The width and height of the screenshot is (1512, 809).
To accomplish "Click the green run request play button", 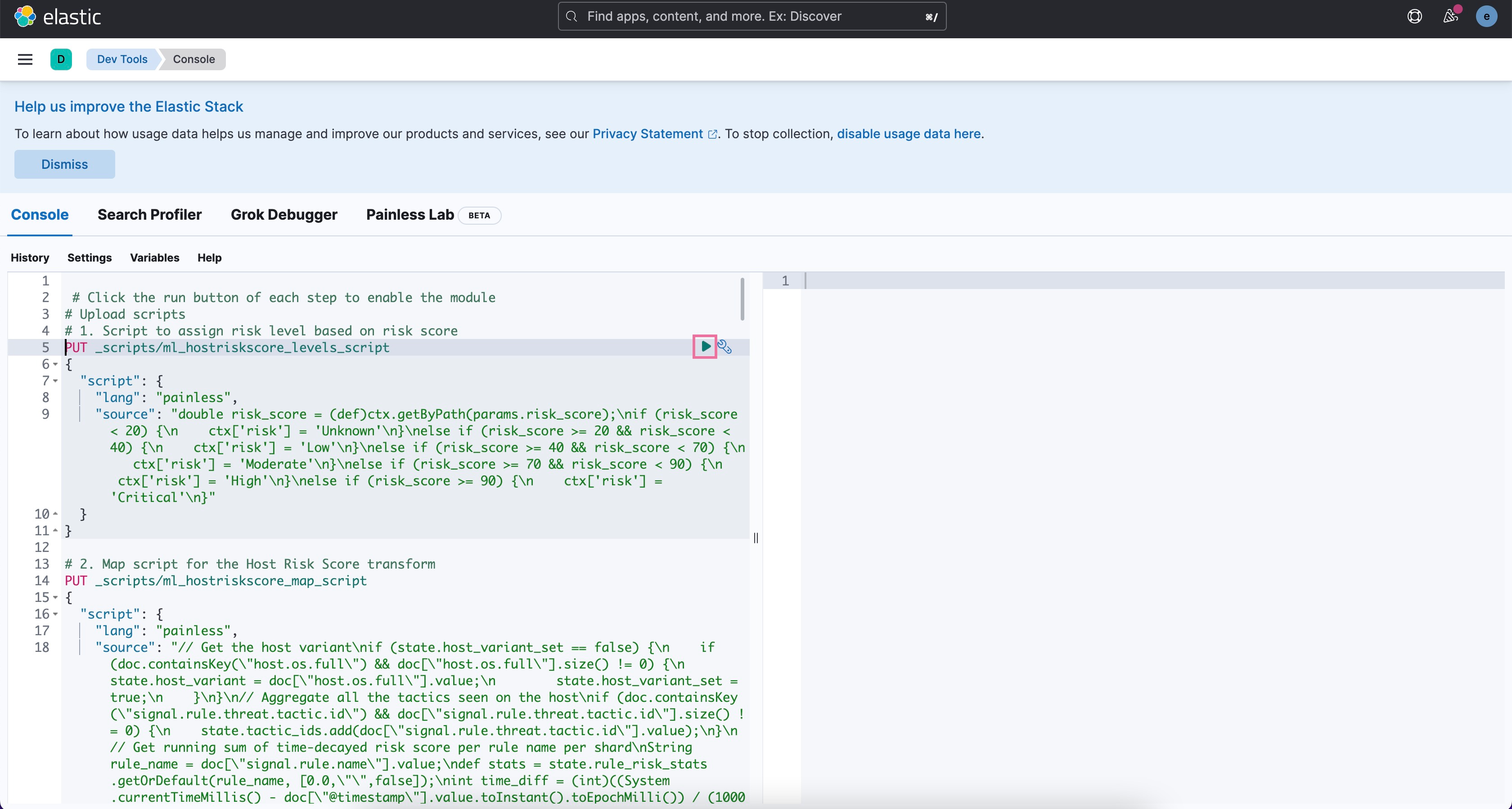I will pyautogui.click(x=705, y=346).
